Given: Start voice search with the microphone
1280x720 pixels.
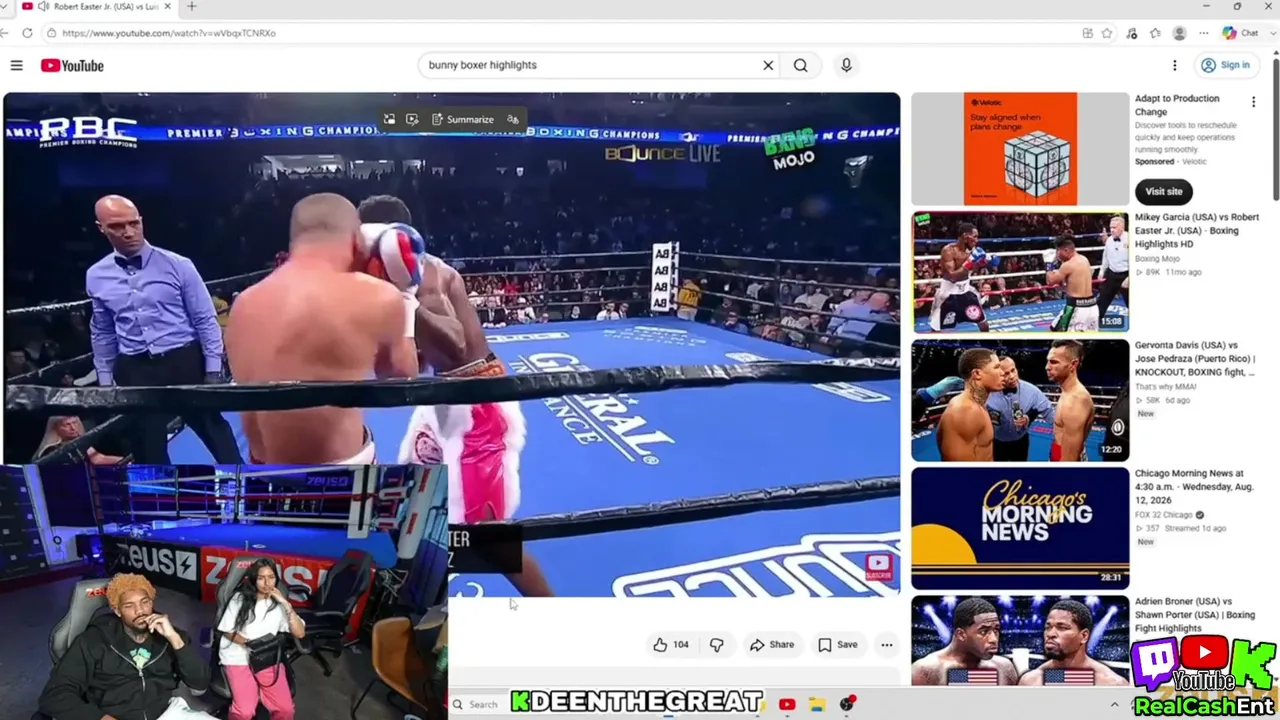Looking at the screenshot, I should [x=846, y=65].
